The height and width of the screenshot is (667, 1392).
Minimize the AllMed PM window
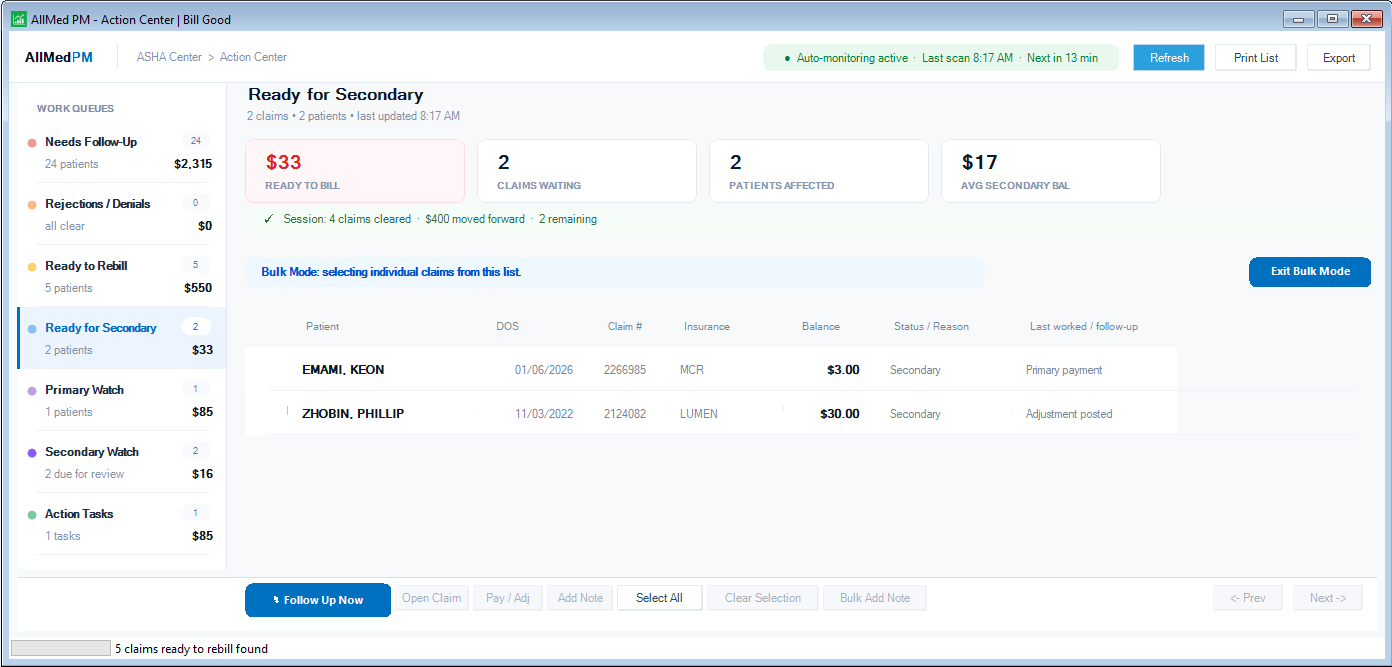click(x=1298, y=19)
